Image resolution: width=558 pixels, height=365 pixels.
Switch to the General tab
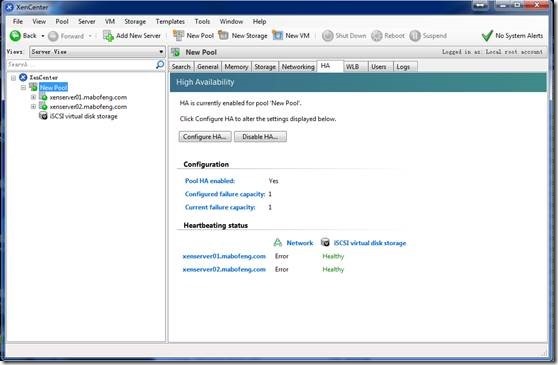[x=207, y=67]
